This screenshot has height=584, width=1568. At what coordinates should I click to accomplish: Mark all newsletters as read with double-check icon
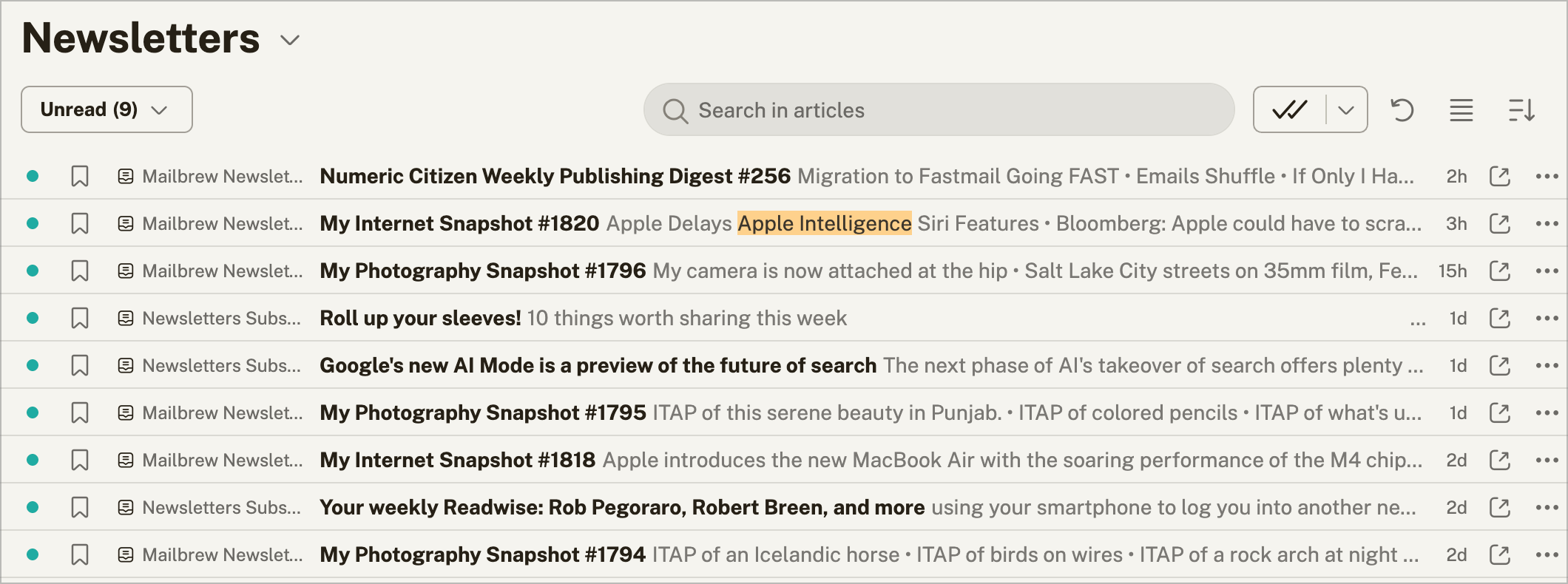[x=1291, y=109]
